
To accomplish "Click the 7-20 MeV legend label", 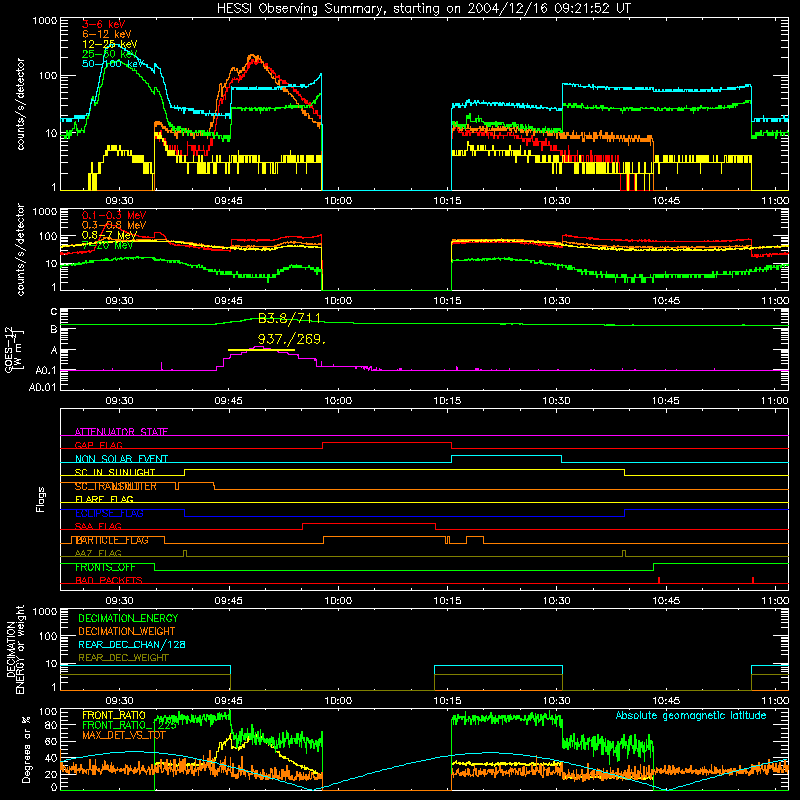I will point(107,245).
